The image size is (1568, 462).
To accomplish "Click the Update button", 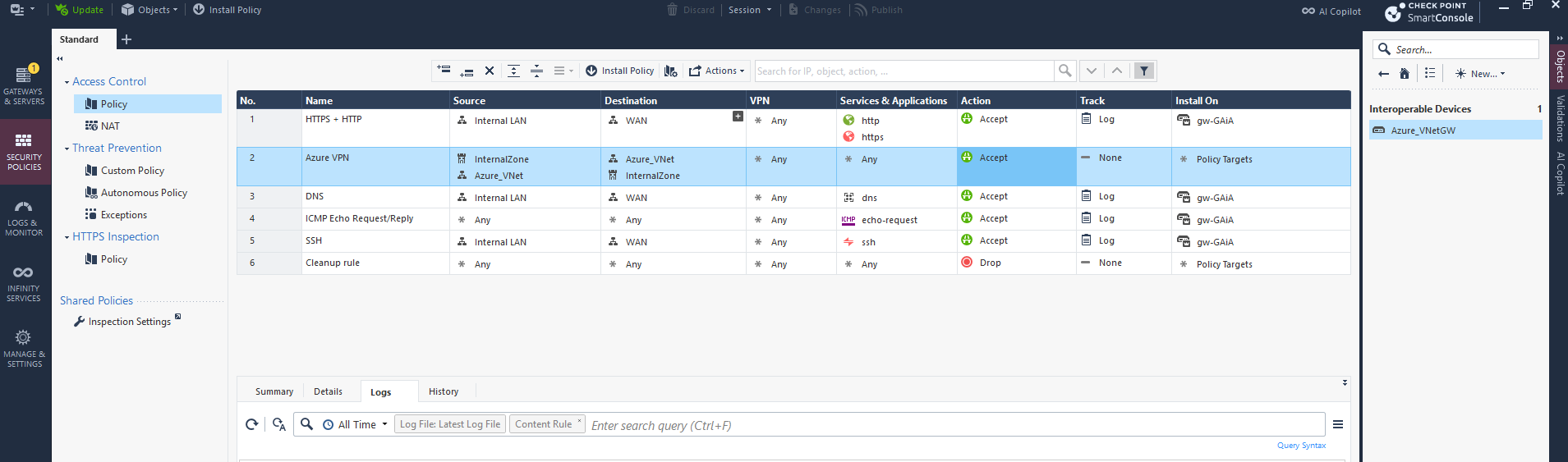I will (80, 10).
